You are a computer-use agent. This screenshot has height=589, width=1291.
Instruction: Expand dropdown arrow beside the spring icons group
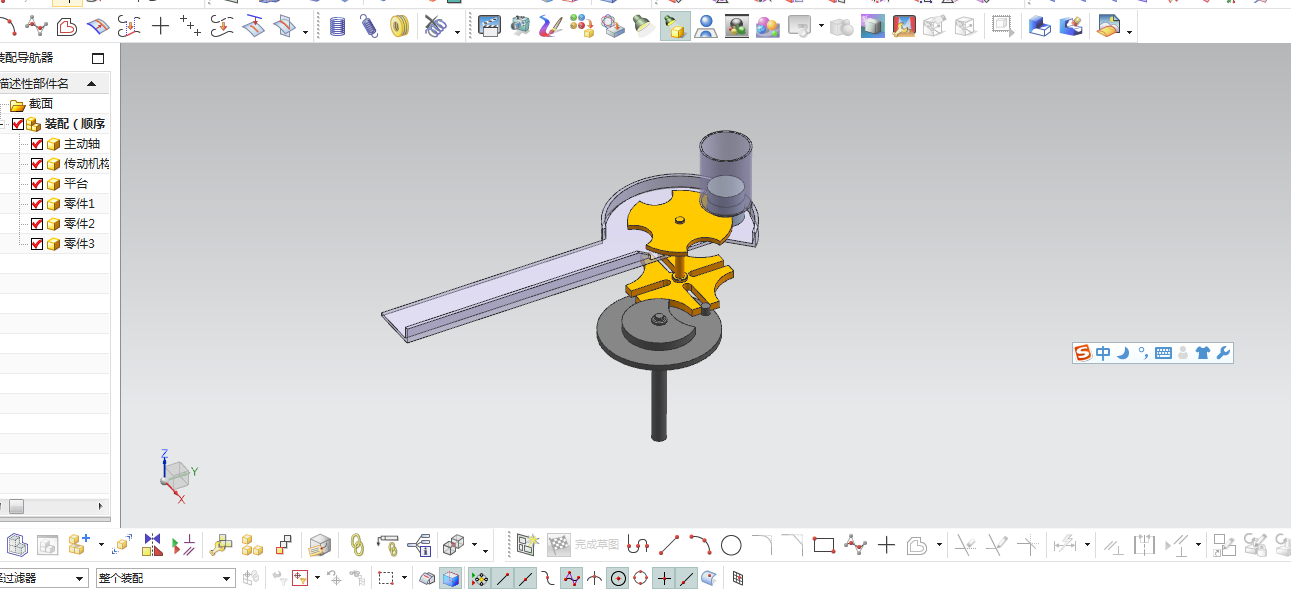tap(457, 32)
